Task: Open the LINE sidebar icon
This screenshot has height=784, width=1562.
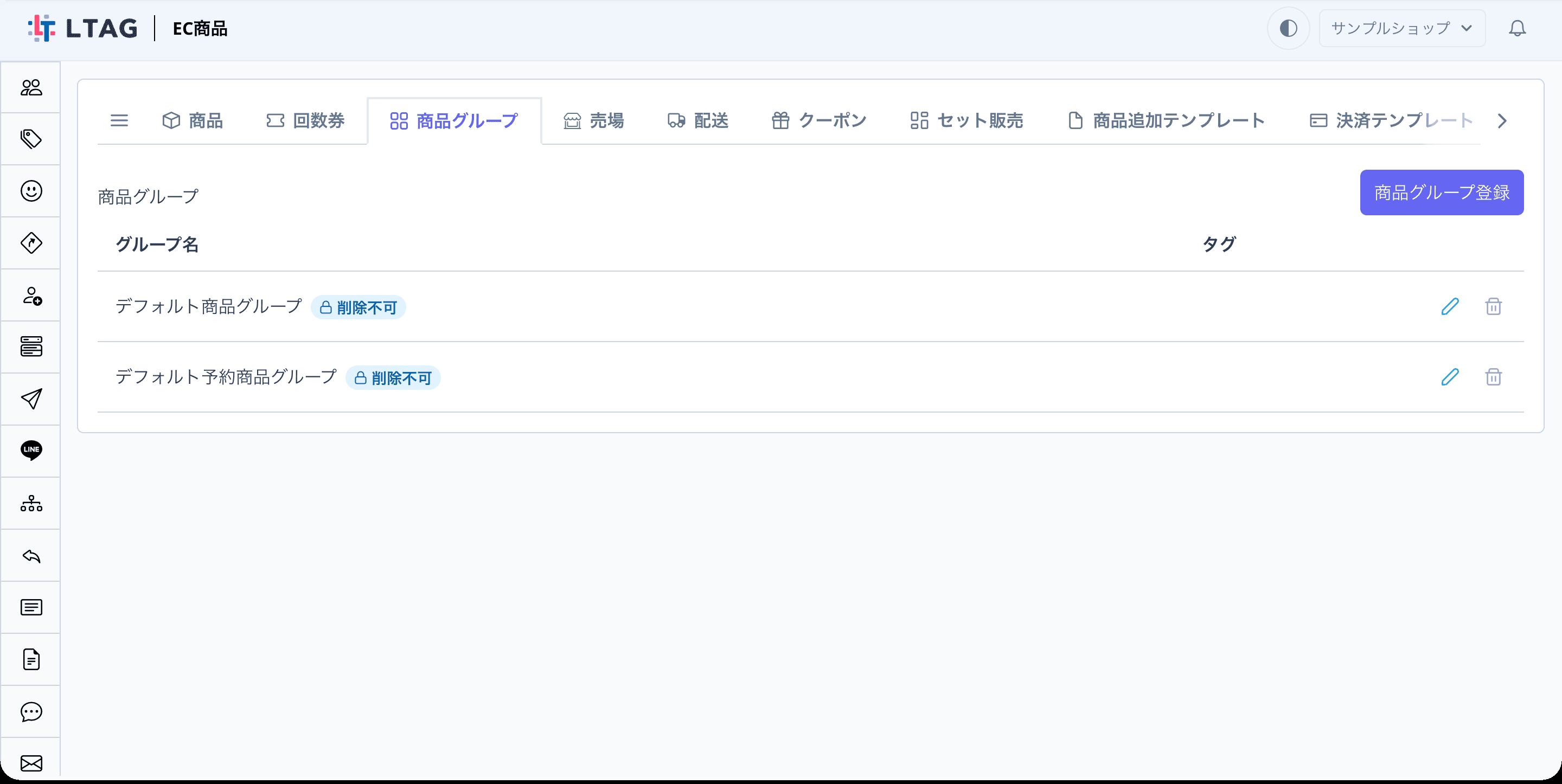Action: (x=31, y=451)
